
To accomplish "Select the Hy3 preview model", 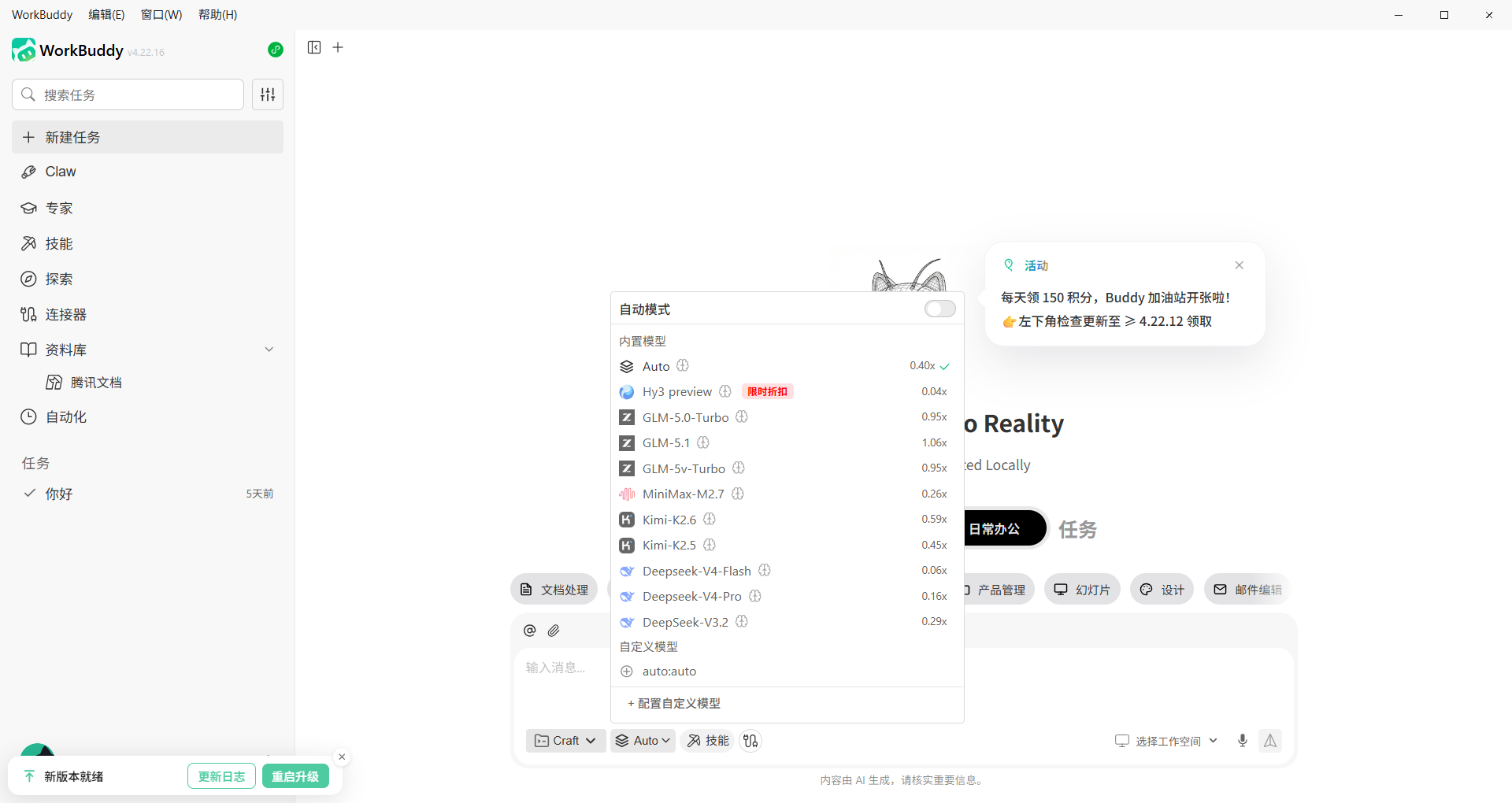I will coord(787,391).
